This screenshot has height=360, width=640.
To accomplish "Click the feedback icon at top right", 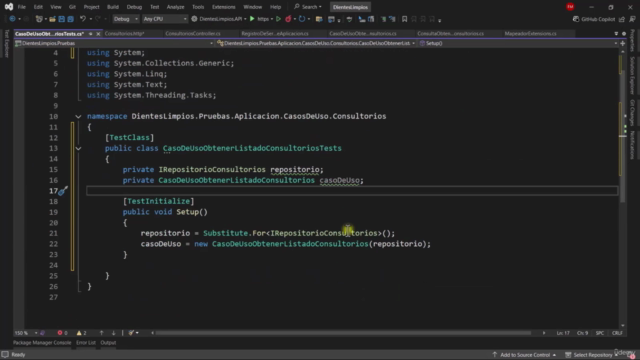I will tap(632, 19).
